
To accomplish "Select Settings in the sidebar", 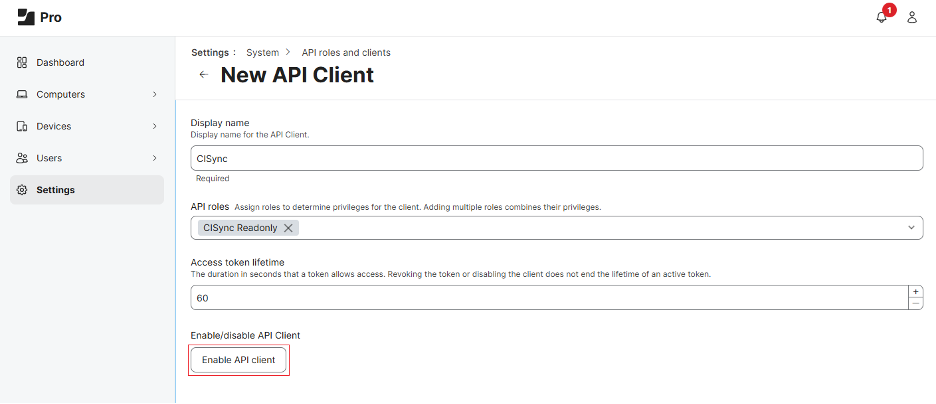I will [87, 190].
